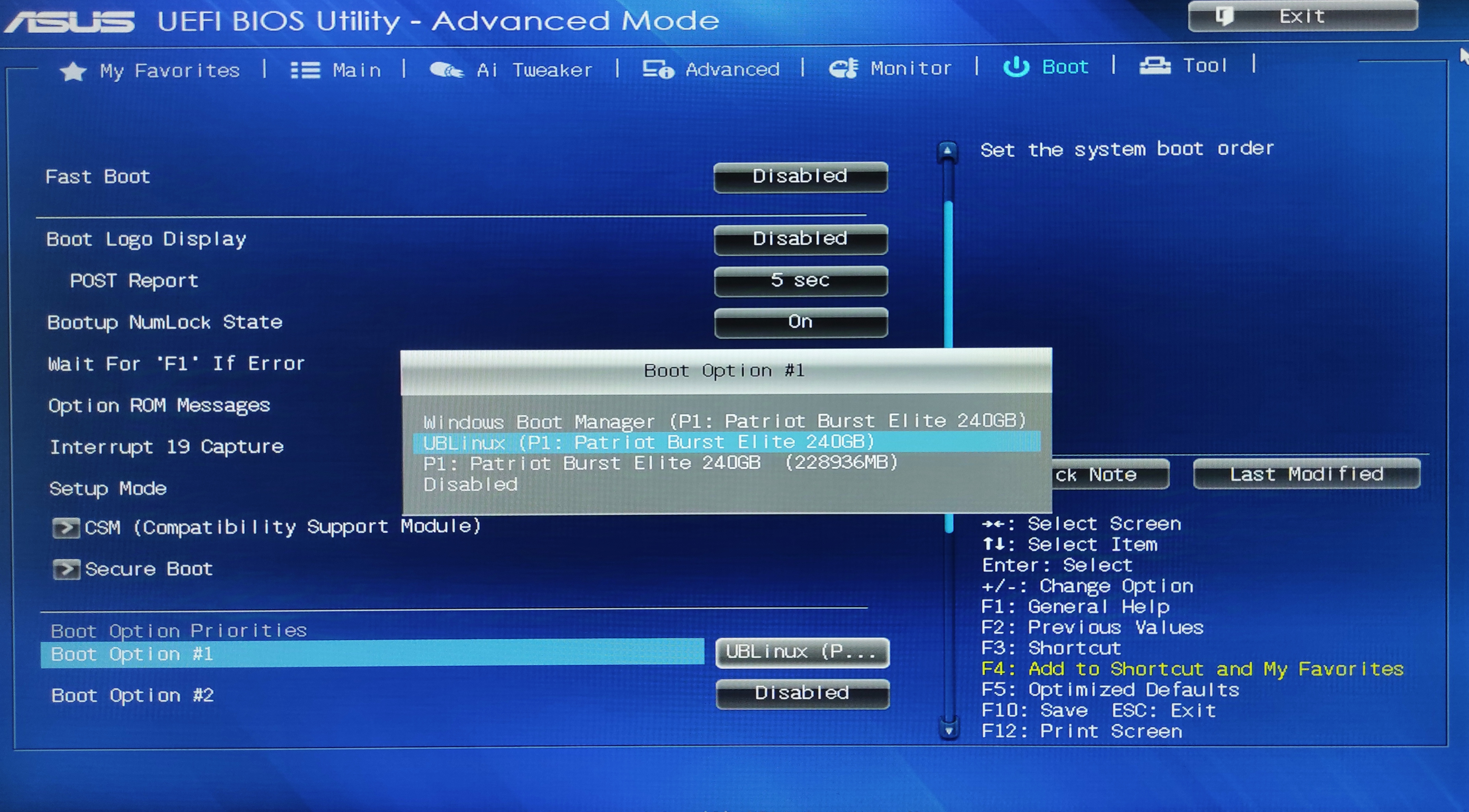Click the Tool tab icon
Image resolution: width=1469 pixels, height=812 pixels.
coord(1155,65)
